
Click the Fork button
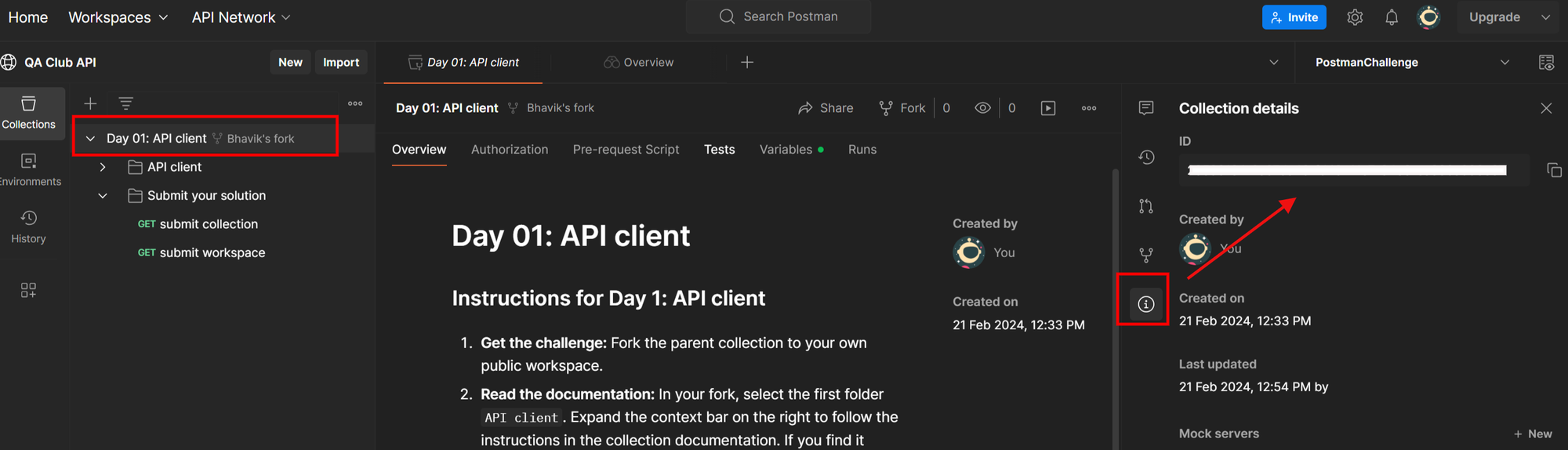902,108
